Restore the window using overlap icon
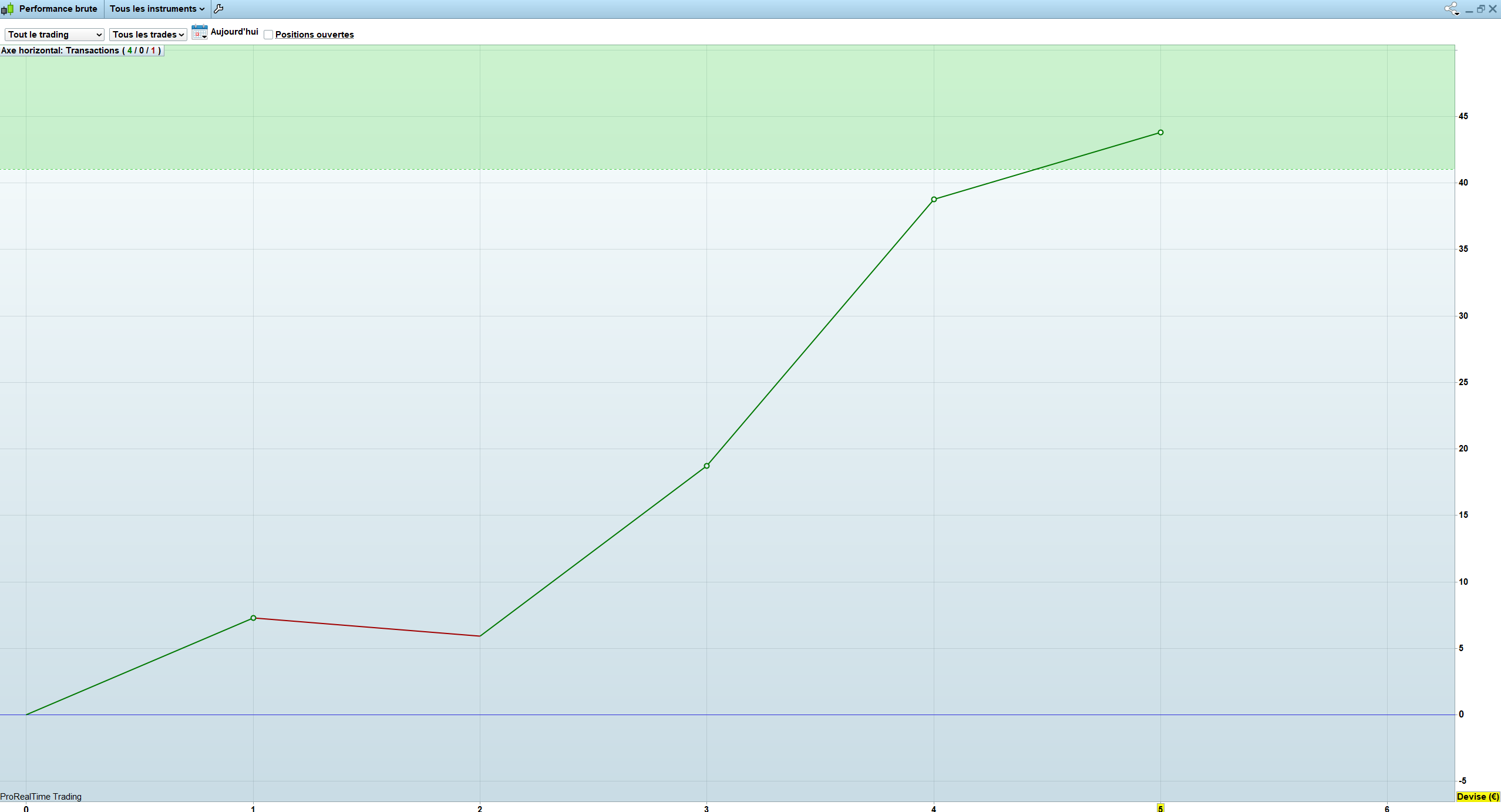The width and height of the screenshot is (1501, 812). (x=1480, y=9)
